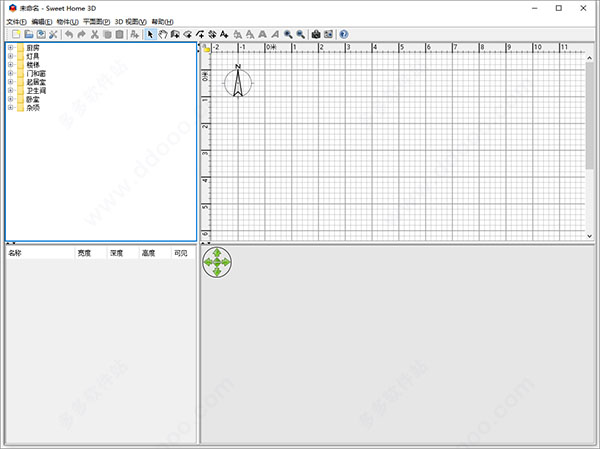Choose the Add text label tool

[x=224, y=34]
